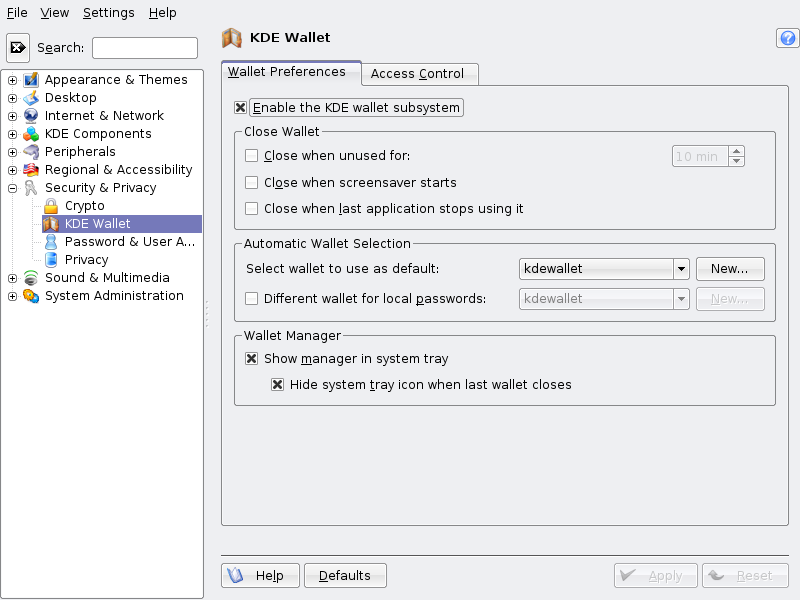Viewport: 800px width, 600px height.
Task: Switch to the Access Control tab
Action: (x=417, y=74)
